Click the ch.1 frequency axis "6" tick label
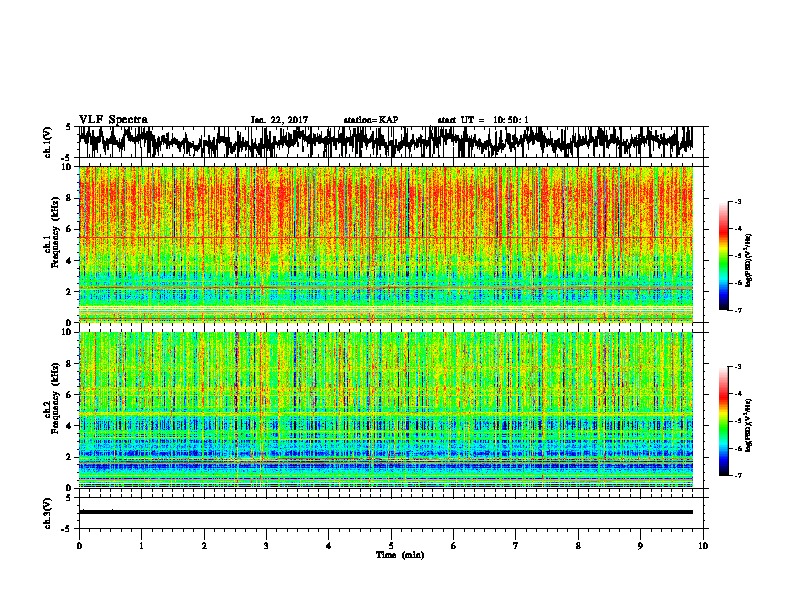Viewport: 792px width, 612px height. pos(69,229)
